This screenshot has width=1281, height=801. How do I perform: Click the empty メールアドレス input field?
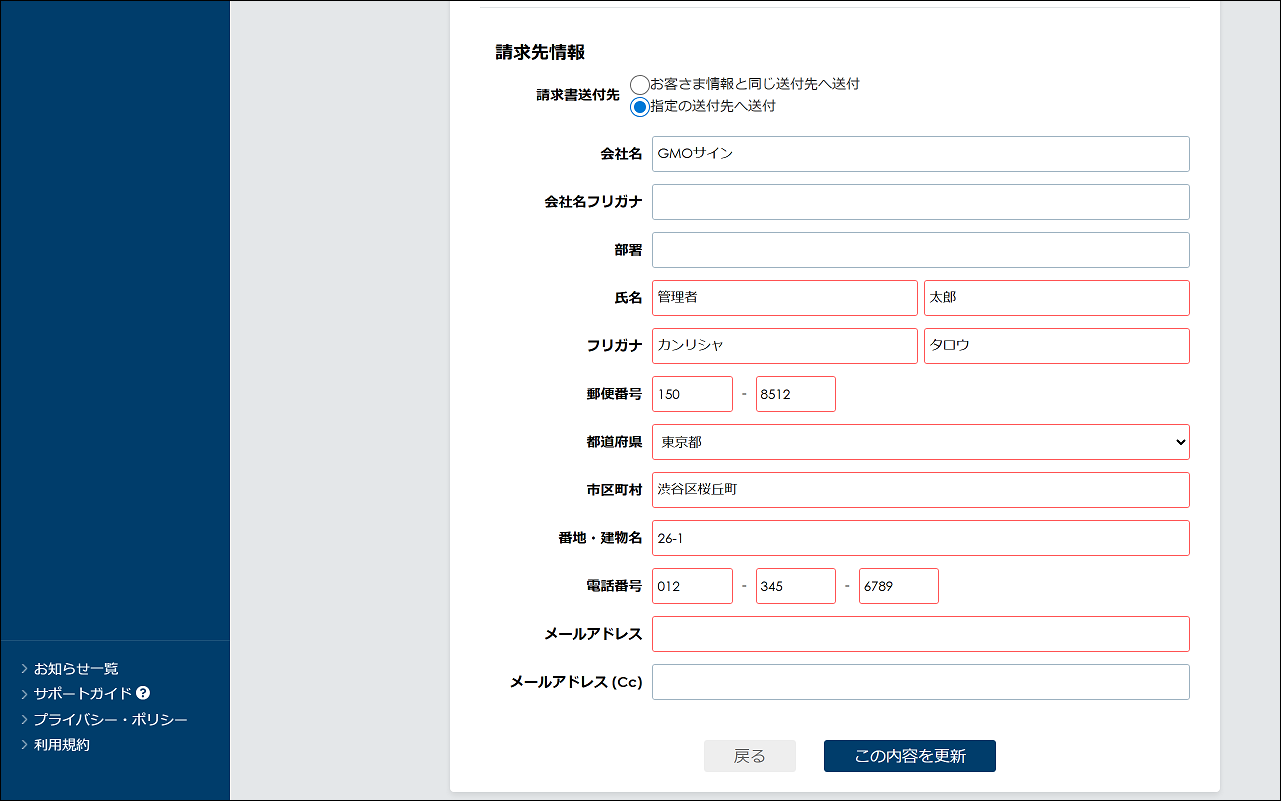tap(920, 634)
